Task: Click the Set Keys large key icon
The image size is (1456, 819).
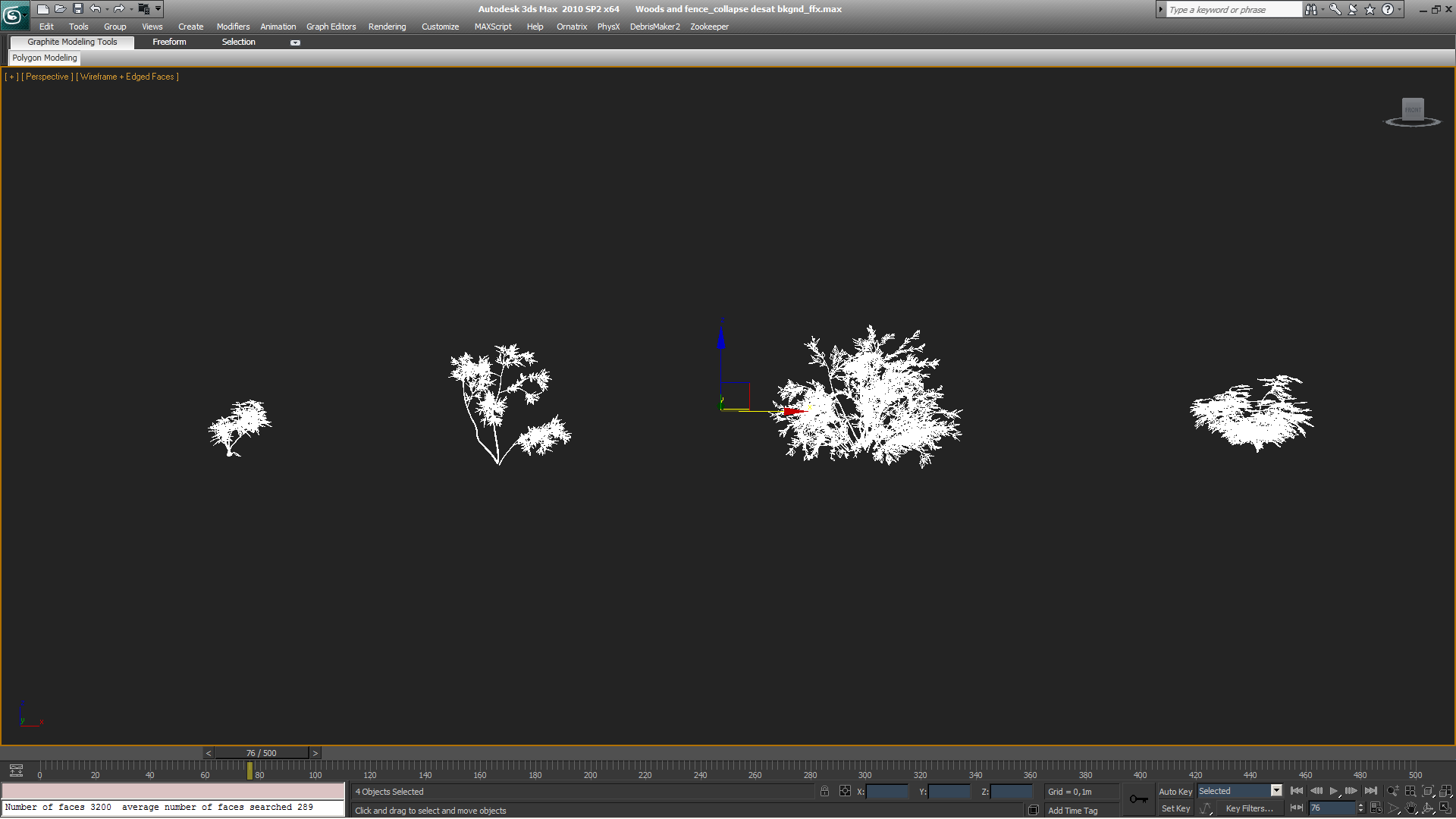Action: click(1138, 799)
